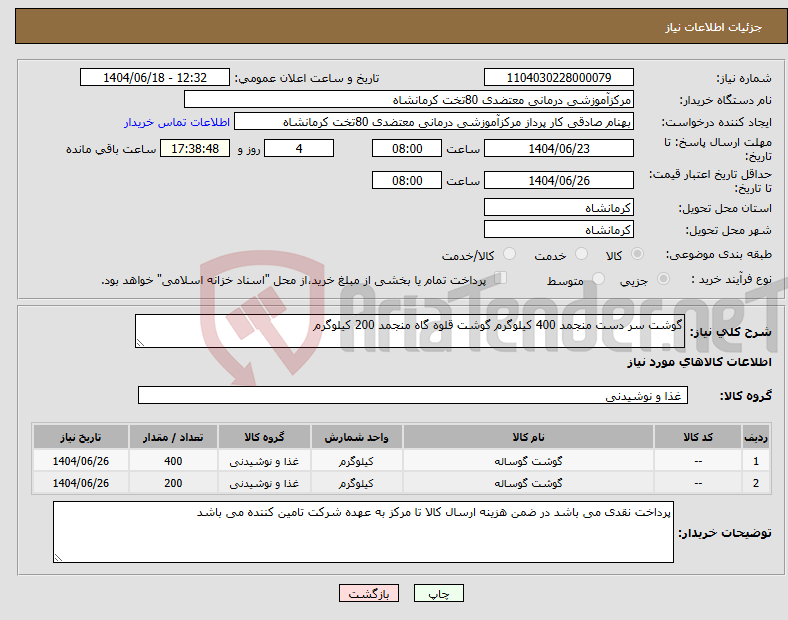Click the بازگشت (back) button
The image size is (788, 620).
(368, 593)
